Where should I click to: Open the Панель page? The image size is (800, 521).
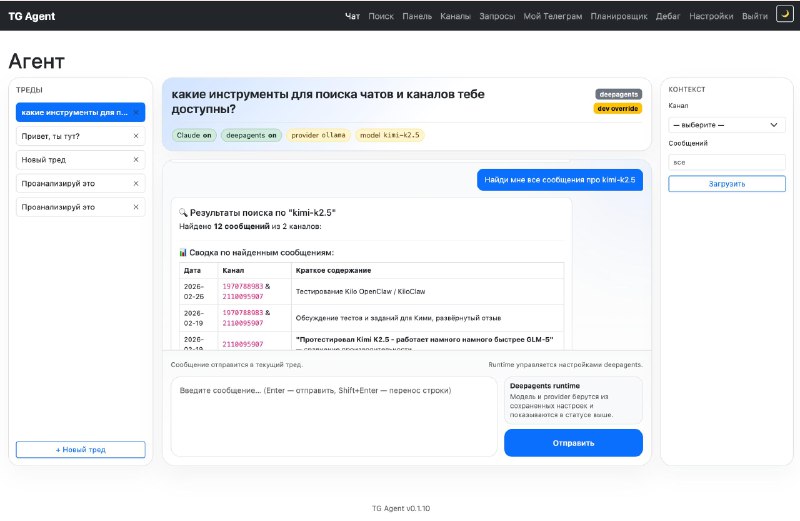(x=417, y=16)
